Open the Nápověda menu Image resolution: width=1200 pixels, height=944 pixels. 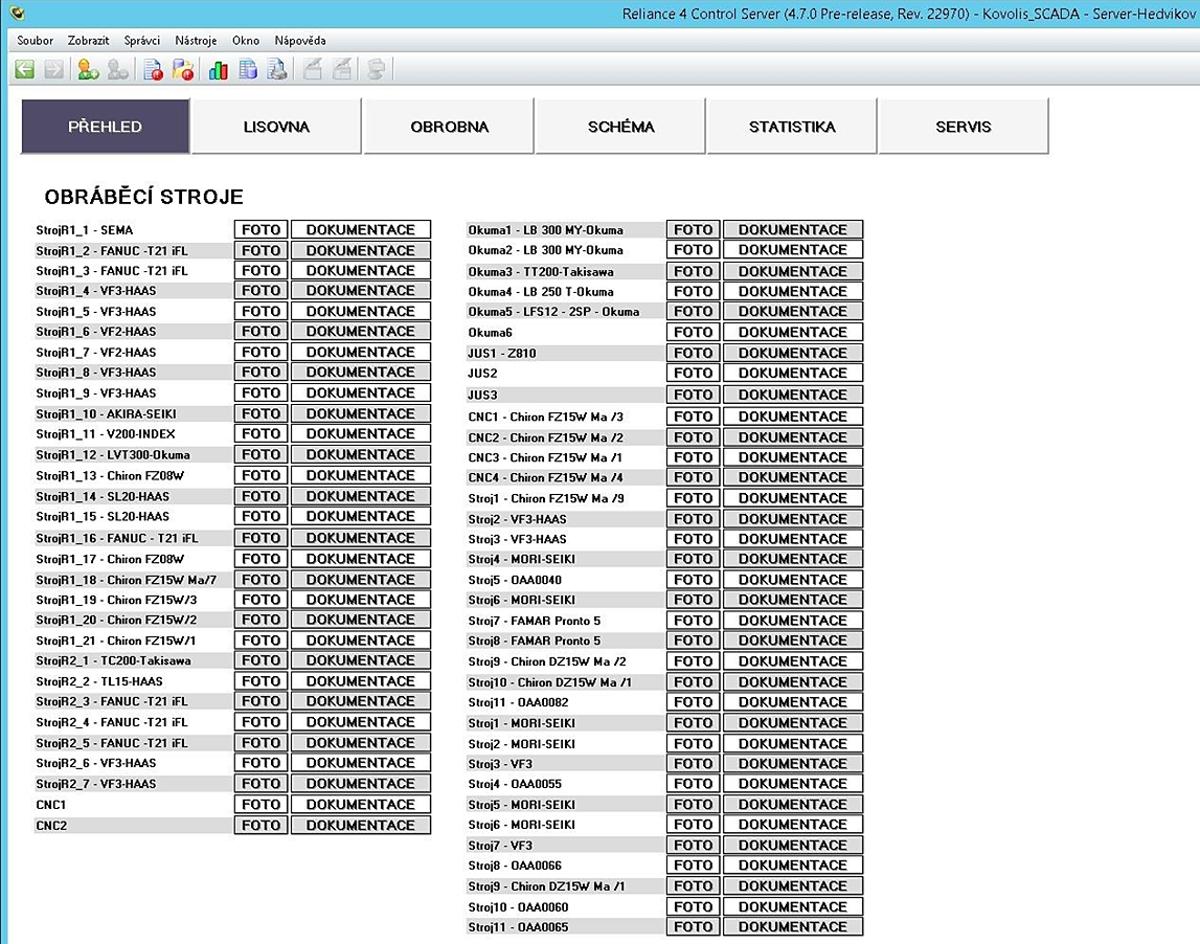(300, 41)
